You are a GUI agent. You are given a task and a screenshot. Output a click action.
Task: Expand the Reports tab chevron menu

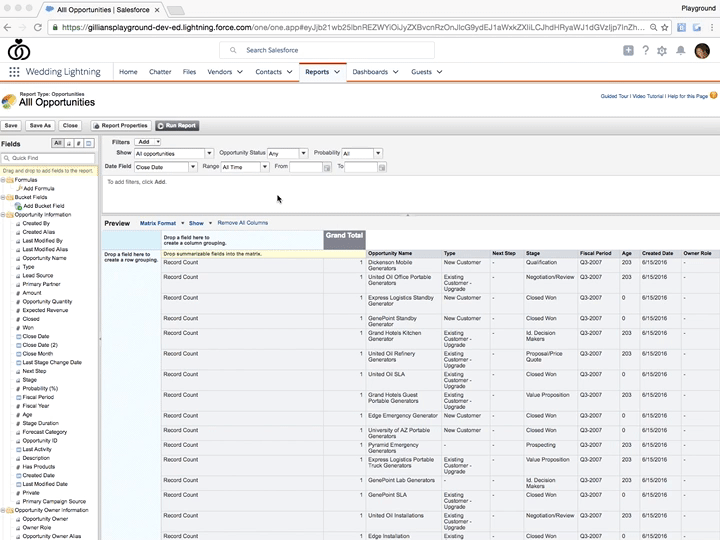[x=337, y=72]
